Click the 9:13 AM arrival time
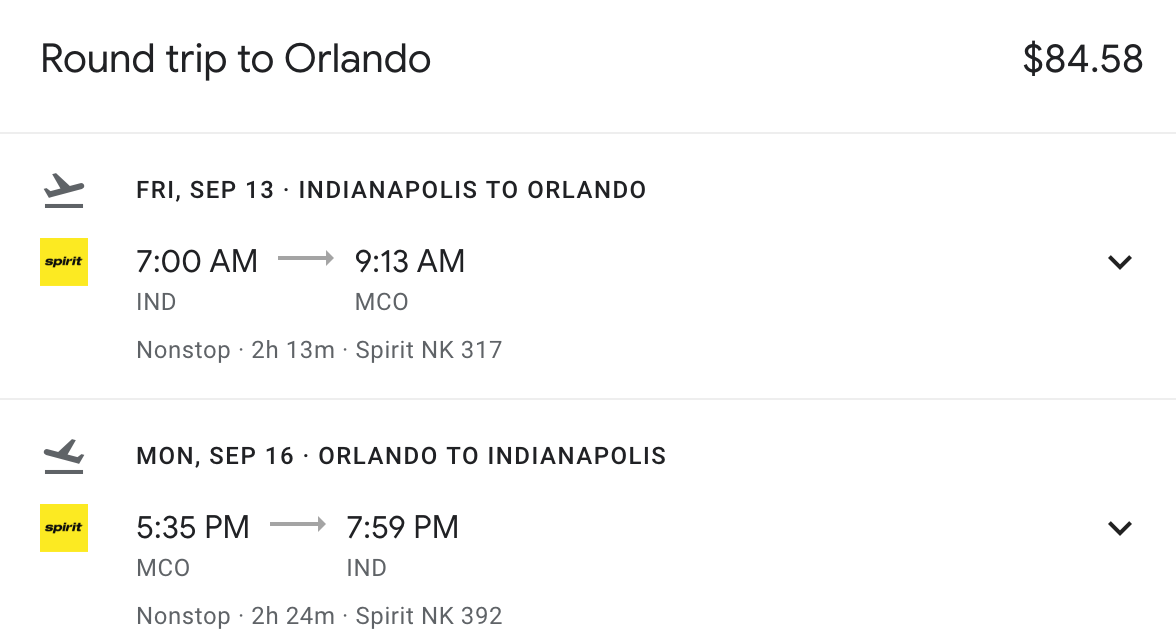Screen dimensions: 1176x630 click(410, 262)
